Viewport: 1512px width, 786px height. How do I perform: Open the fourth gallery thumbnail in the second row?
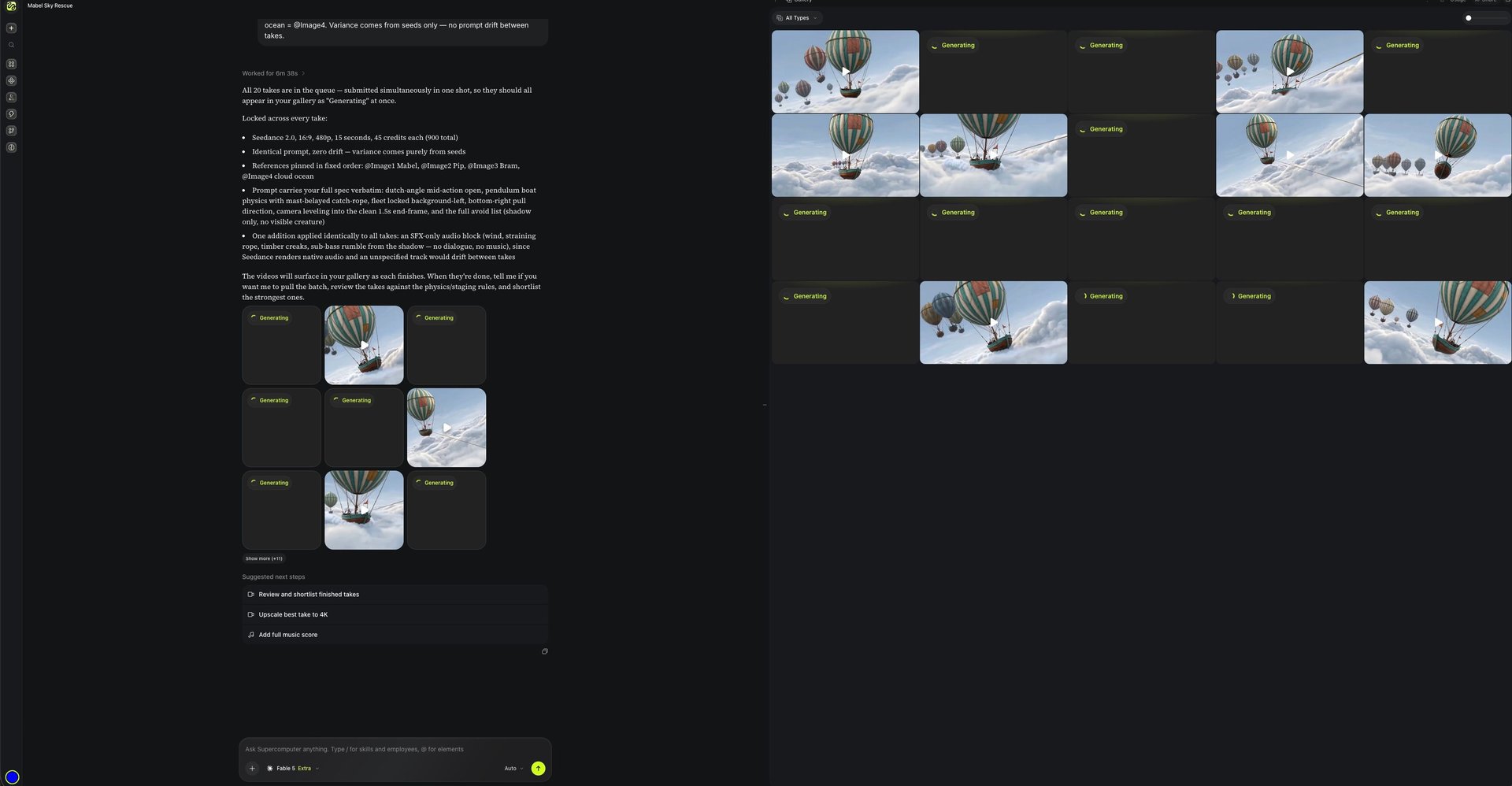pos(1289,155)
